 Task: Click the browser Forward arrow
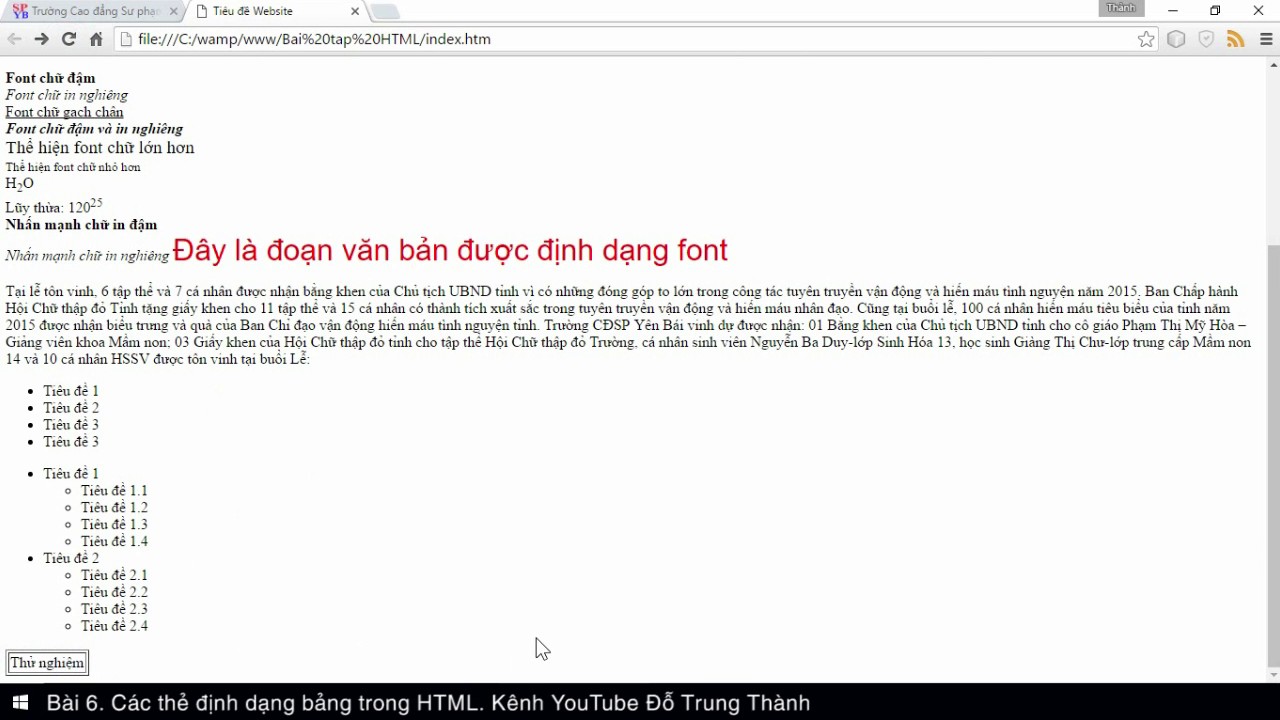(41, 39)
